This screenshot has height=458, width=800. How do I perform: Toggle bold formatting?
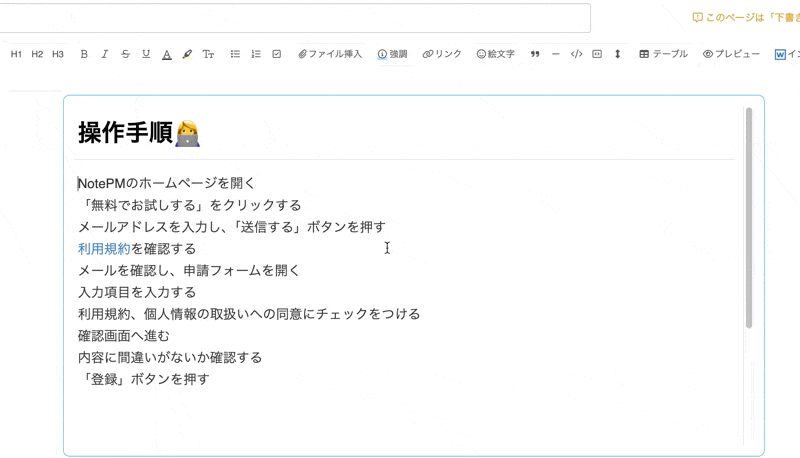84,54
